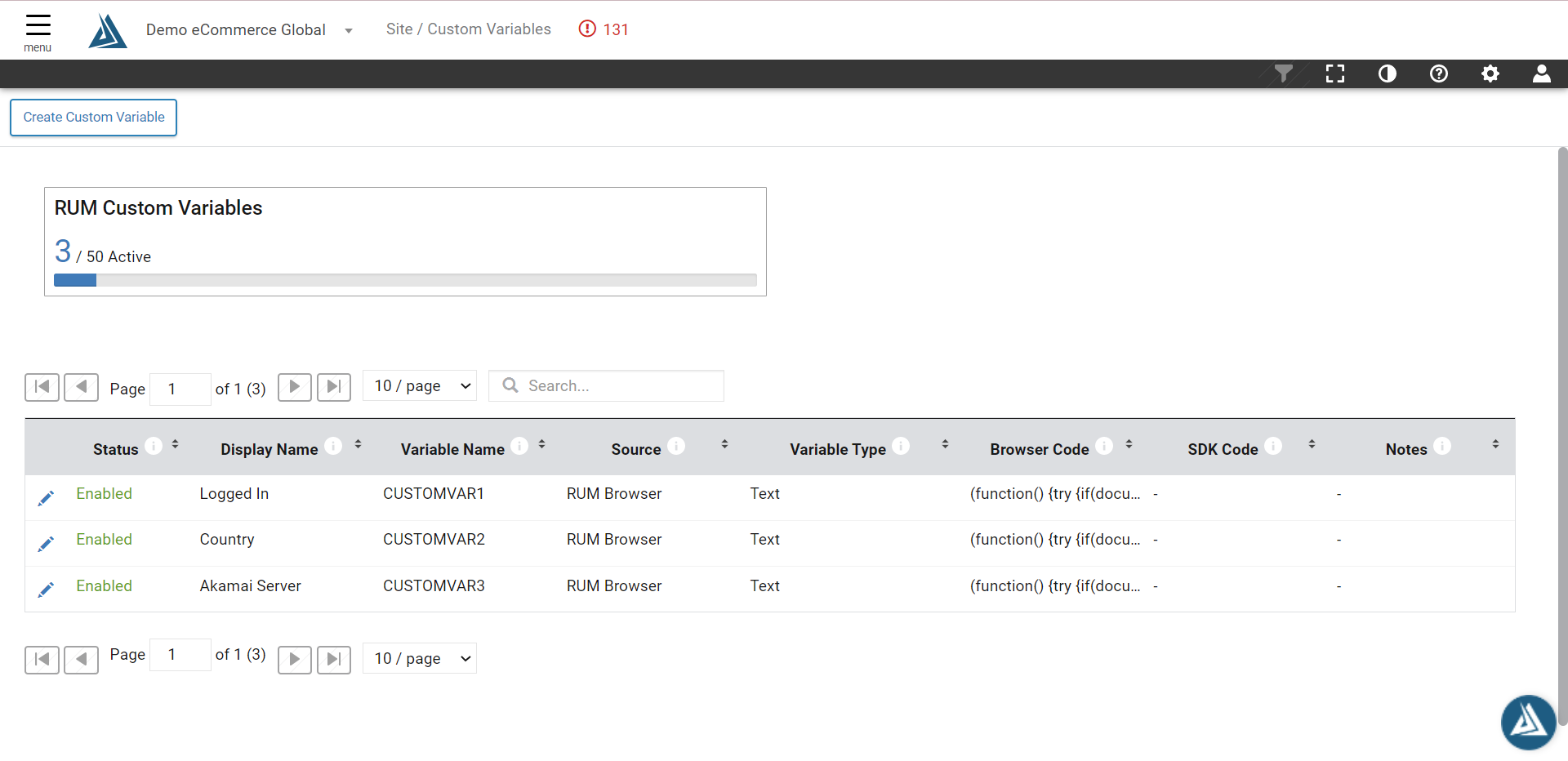1568x761 pixels.
Task: Go to next page in bottom pagination
Action: click(x=295, y=659)
